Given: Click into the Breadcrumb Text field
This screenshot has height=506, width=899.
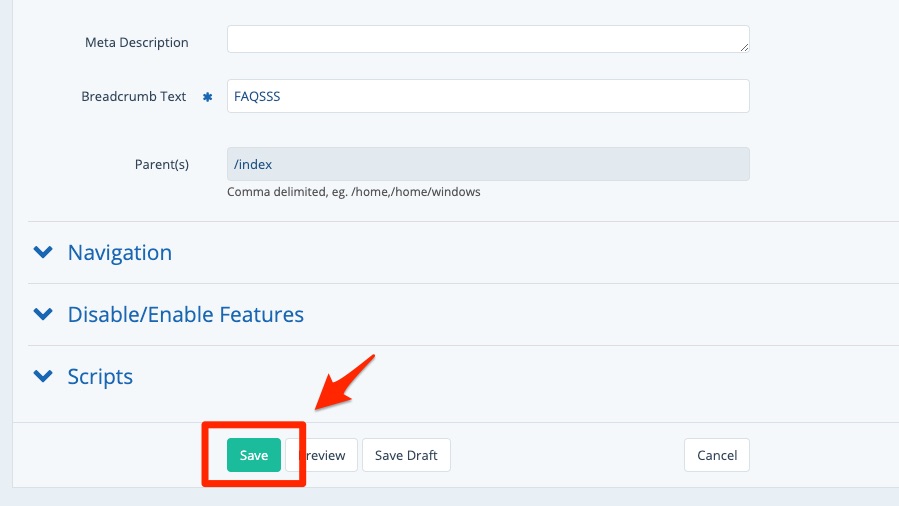Looking at the screenshot, I should pos(487,97).
